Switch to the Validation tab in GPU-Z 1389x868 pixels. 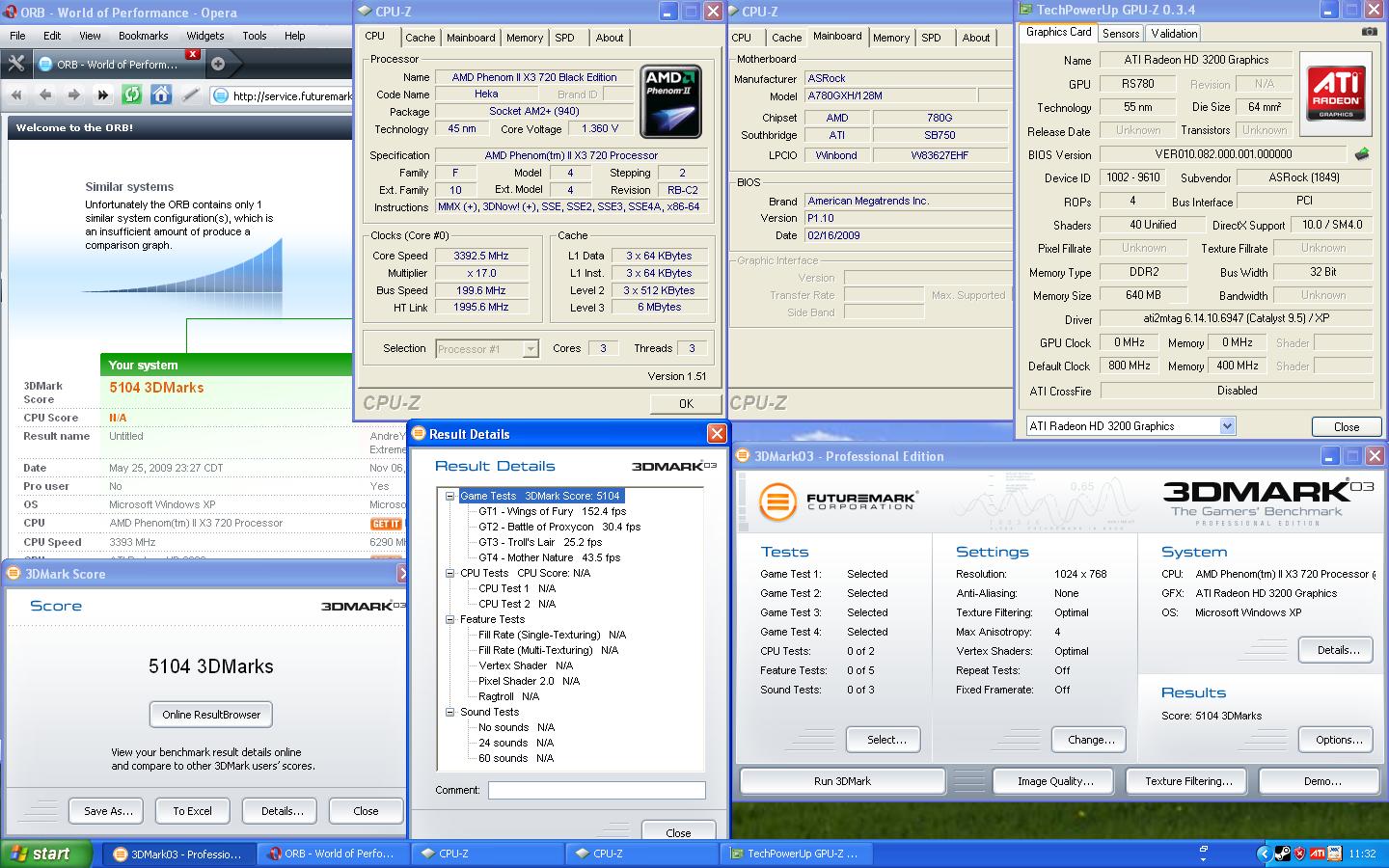pyautogui.click(x=1174, y=33)
